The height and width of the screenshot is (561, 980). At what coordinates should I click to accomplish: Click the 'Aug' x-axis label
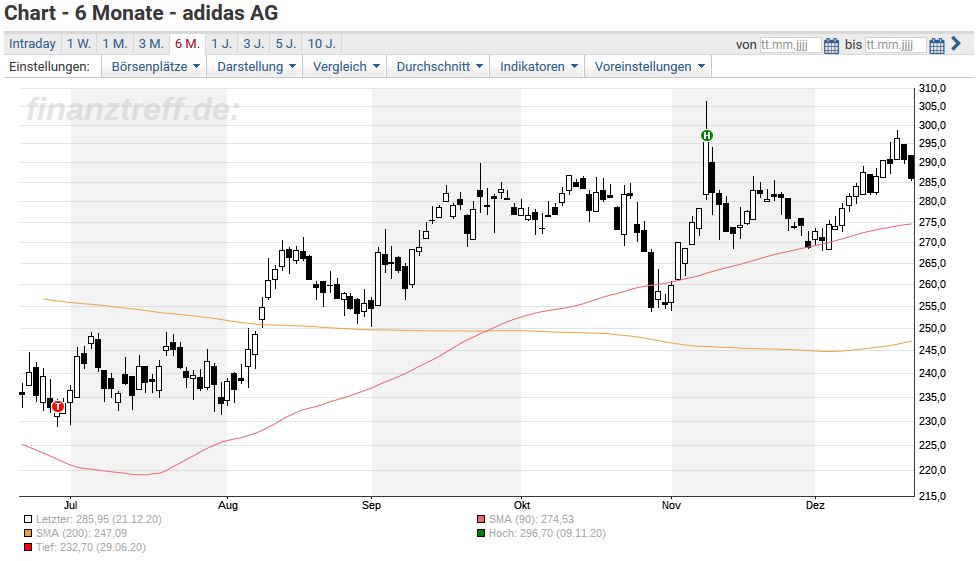(x=228, y=505)
